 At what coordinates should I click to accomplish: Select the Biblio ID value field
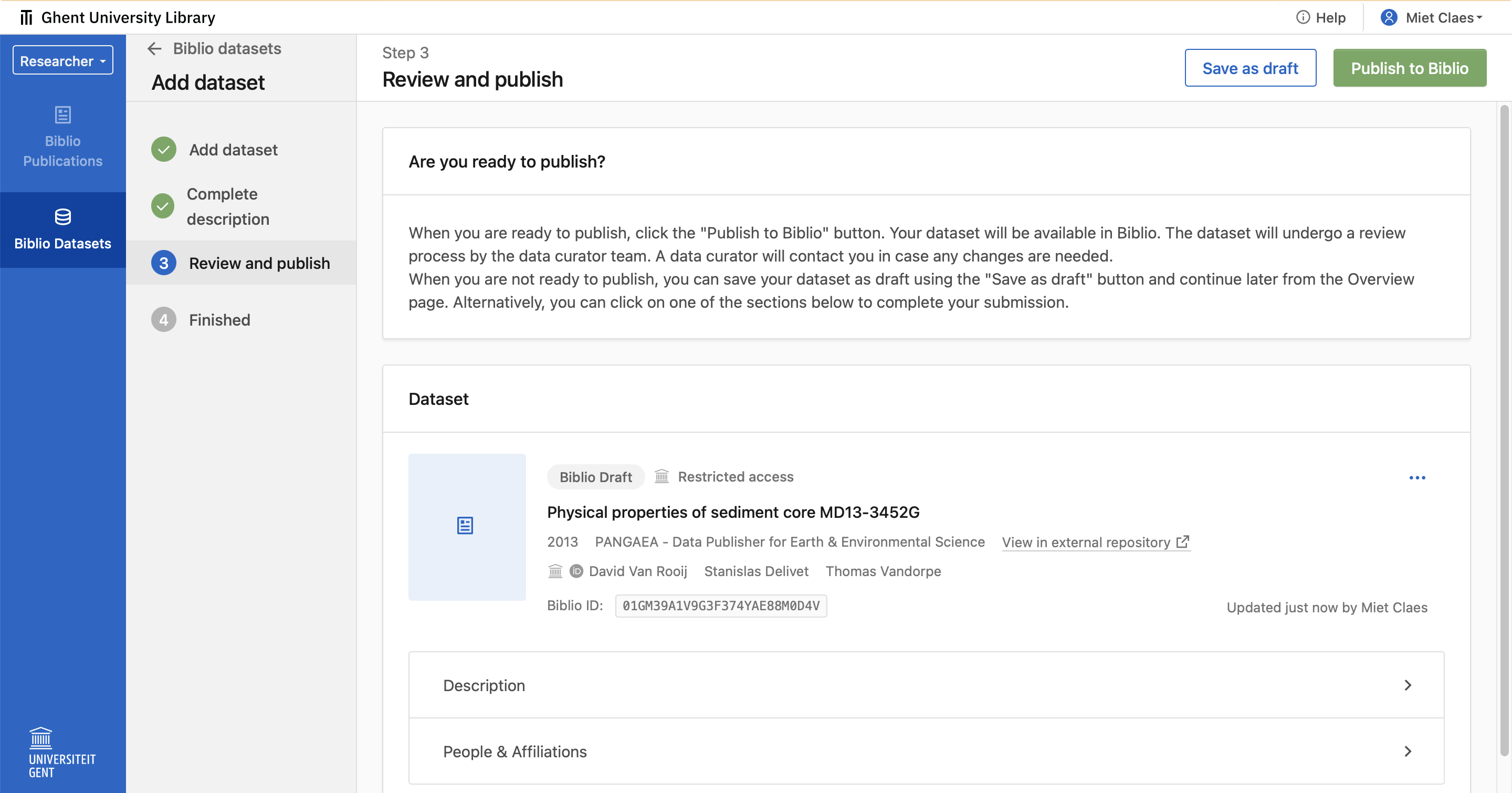(721, 606)
